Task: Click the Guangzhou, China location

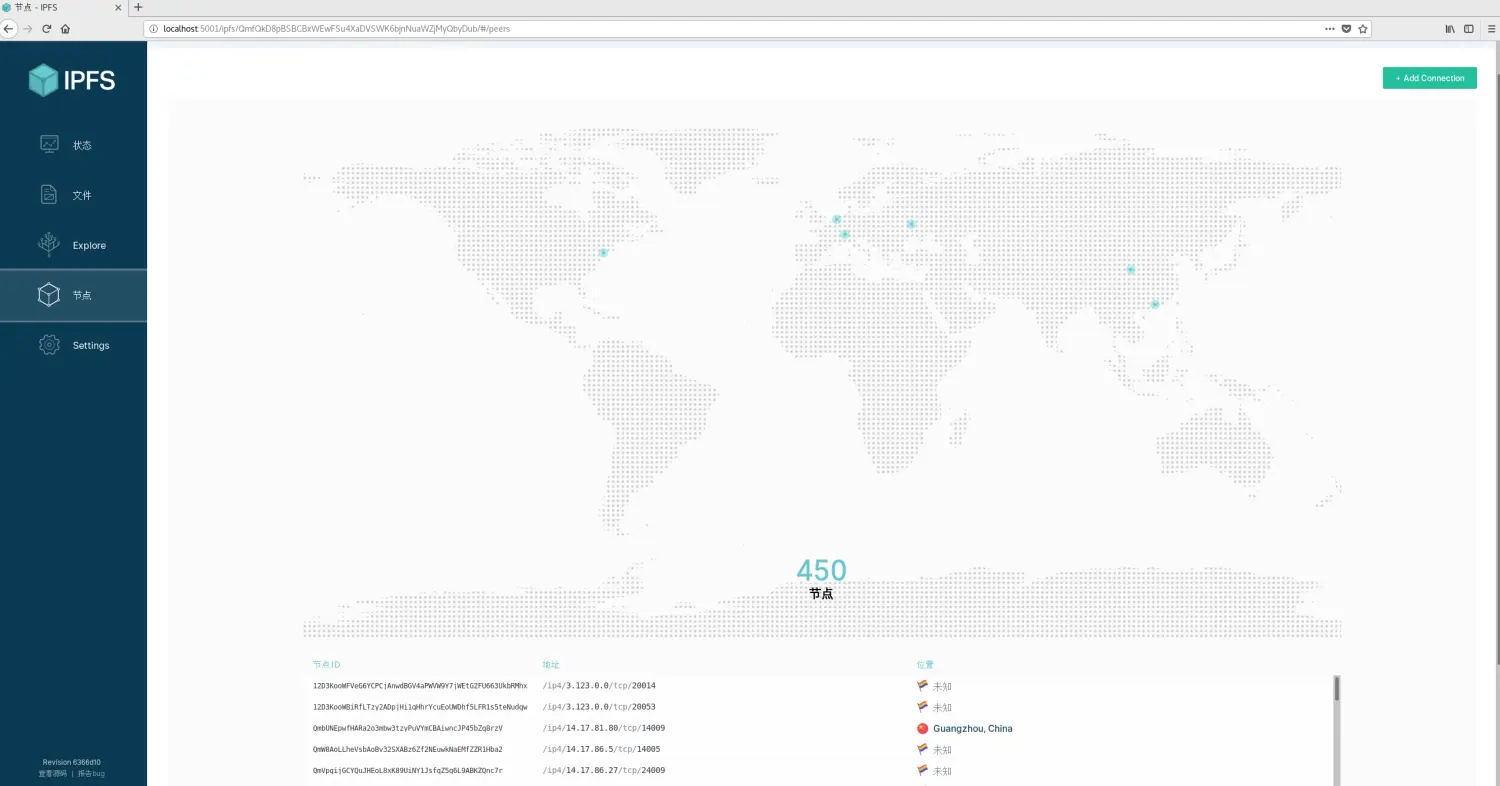Action: click(973, 729)
